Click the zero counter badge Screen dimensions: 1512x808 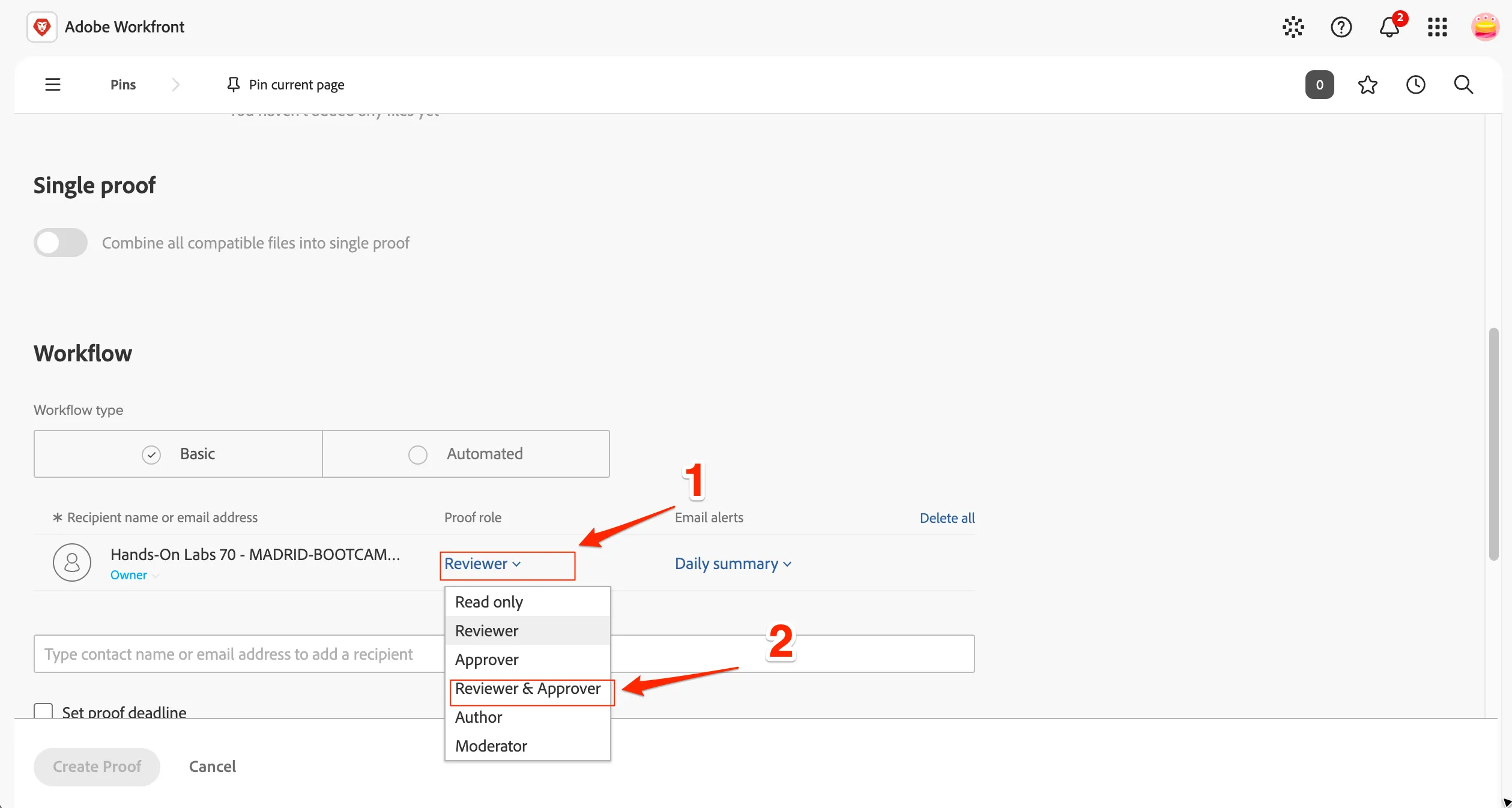1319,85
